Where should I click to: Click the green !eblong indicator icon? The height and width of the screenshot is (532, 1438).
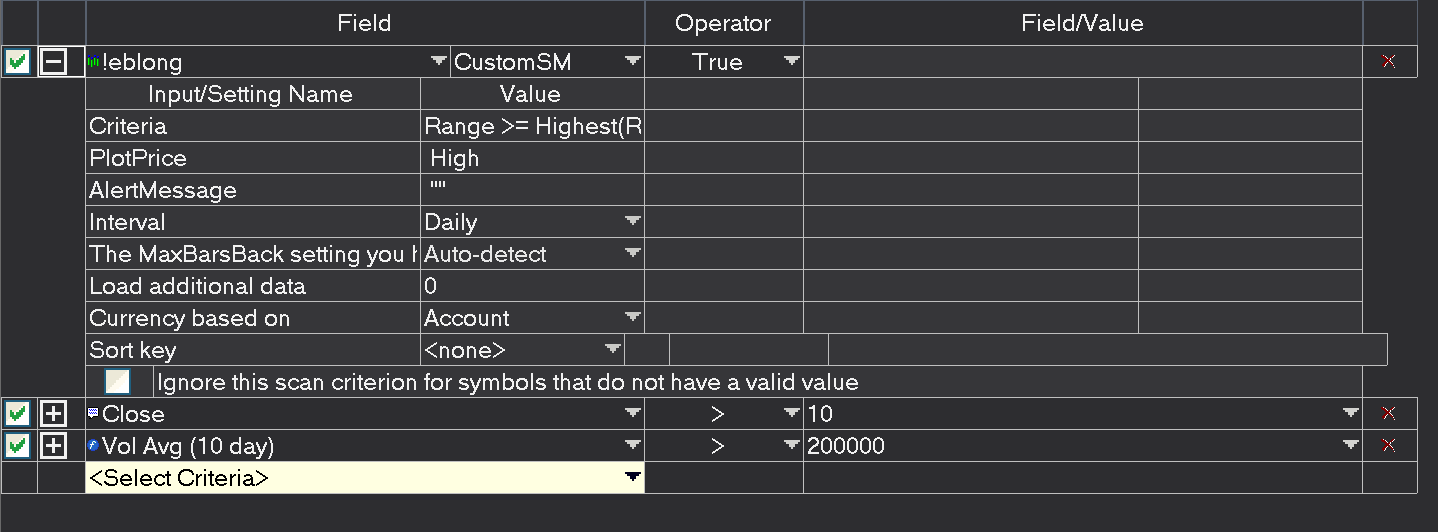tap(94, 62)
